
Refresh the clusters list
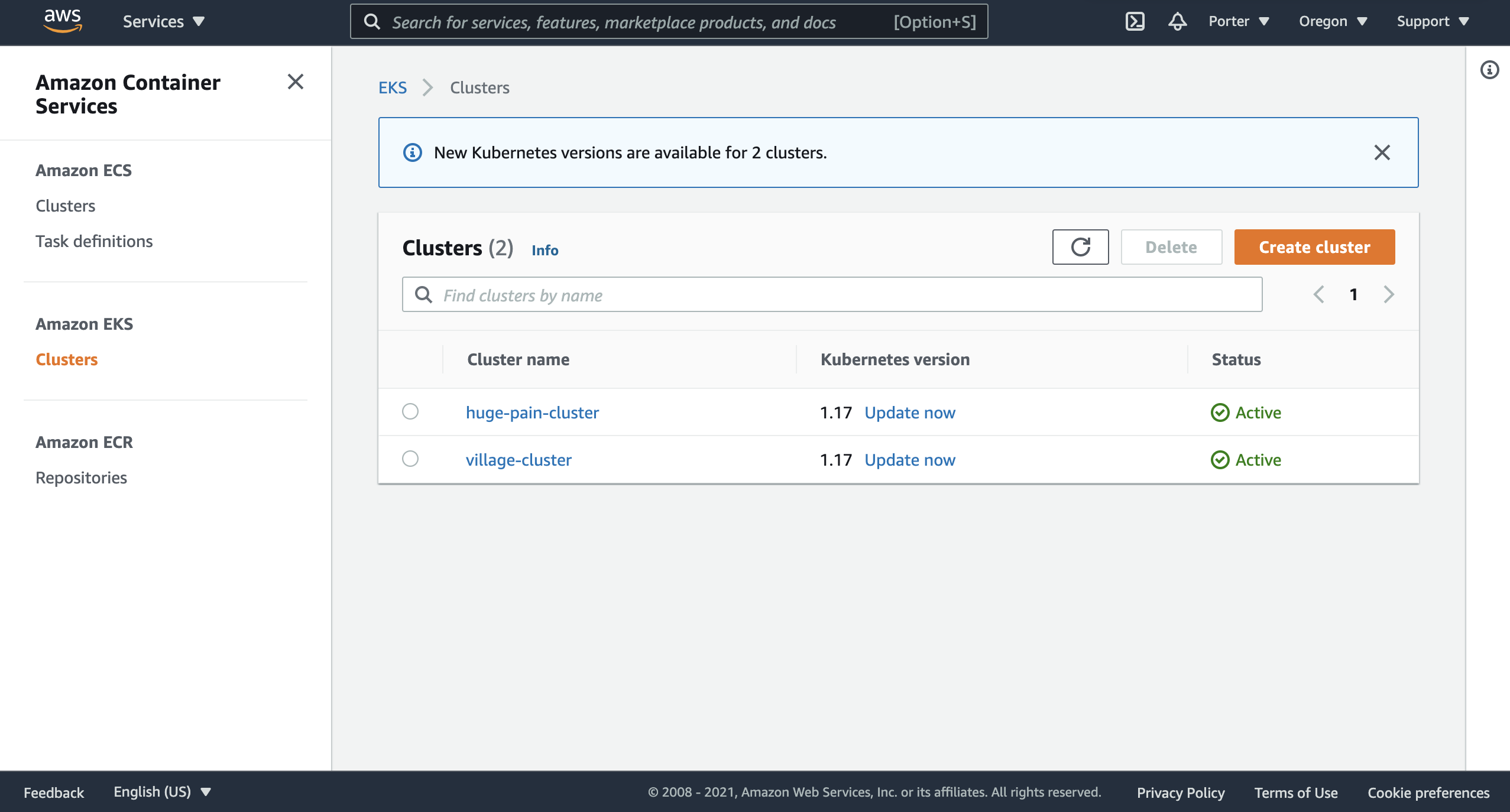click(1080, 247)
